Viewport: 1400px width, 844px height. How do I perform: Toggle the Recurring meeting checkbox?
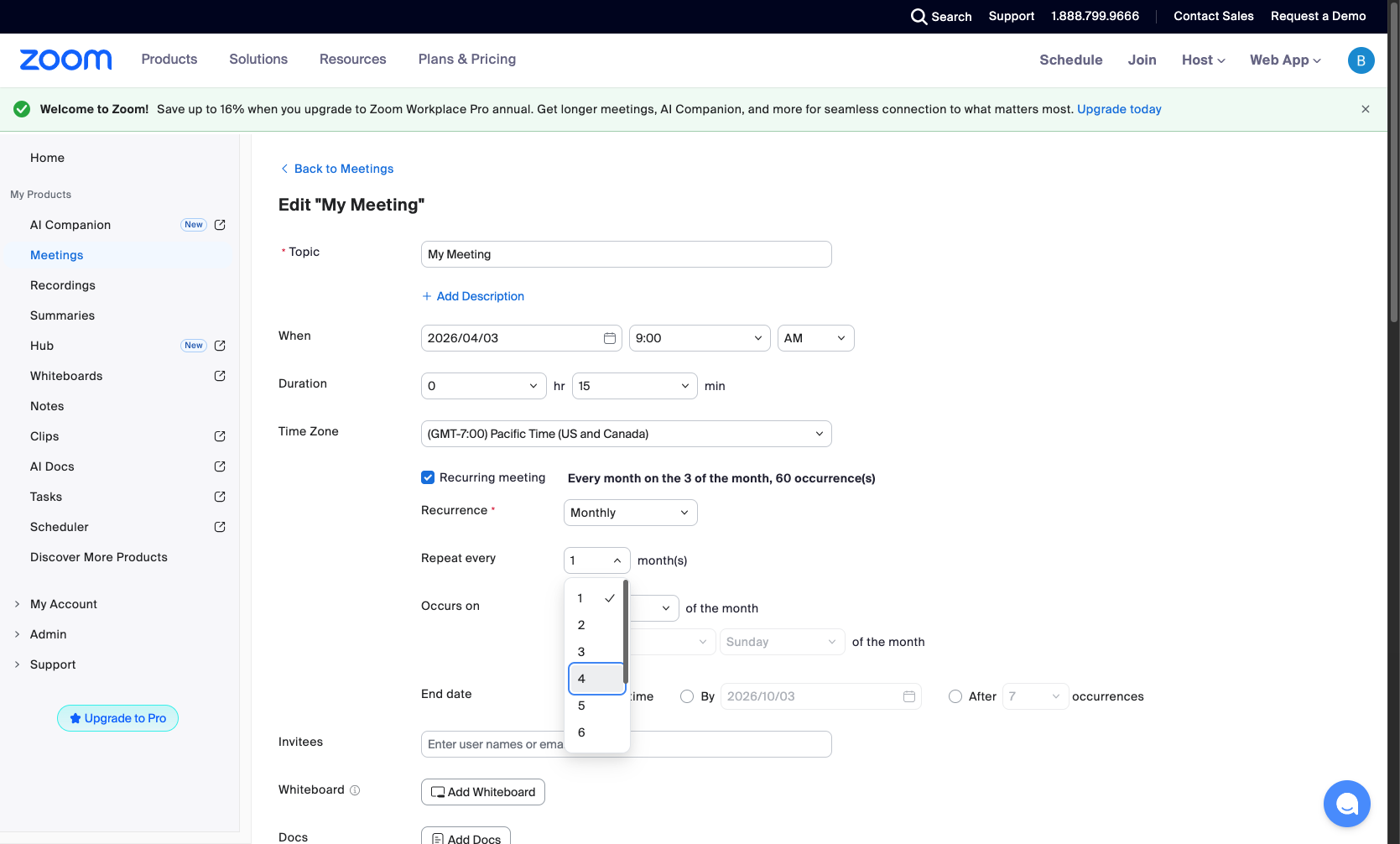428,477
